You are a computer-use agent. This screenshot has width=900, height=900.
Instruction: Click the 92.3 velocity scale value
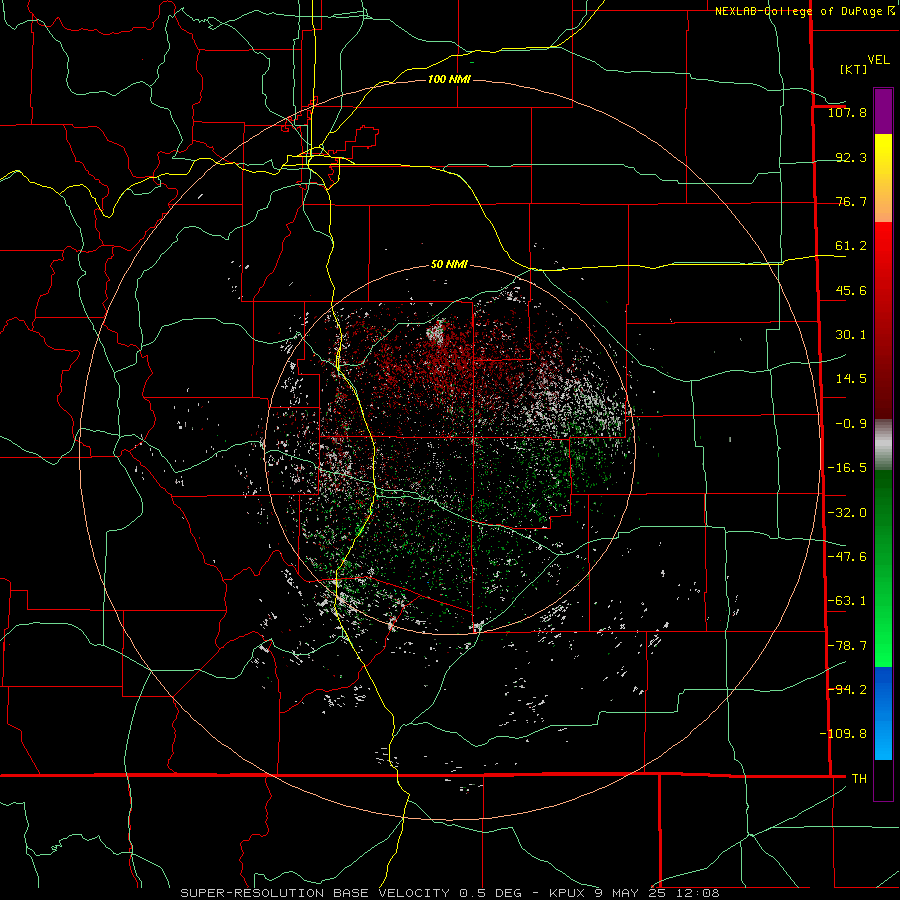[x=851, y=157]
